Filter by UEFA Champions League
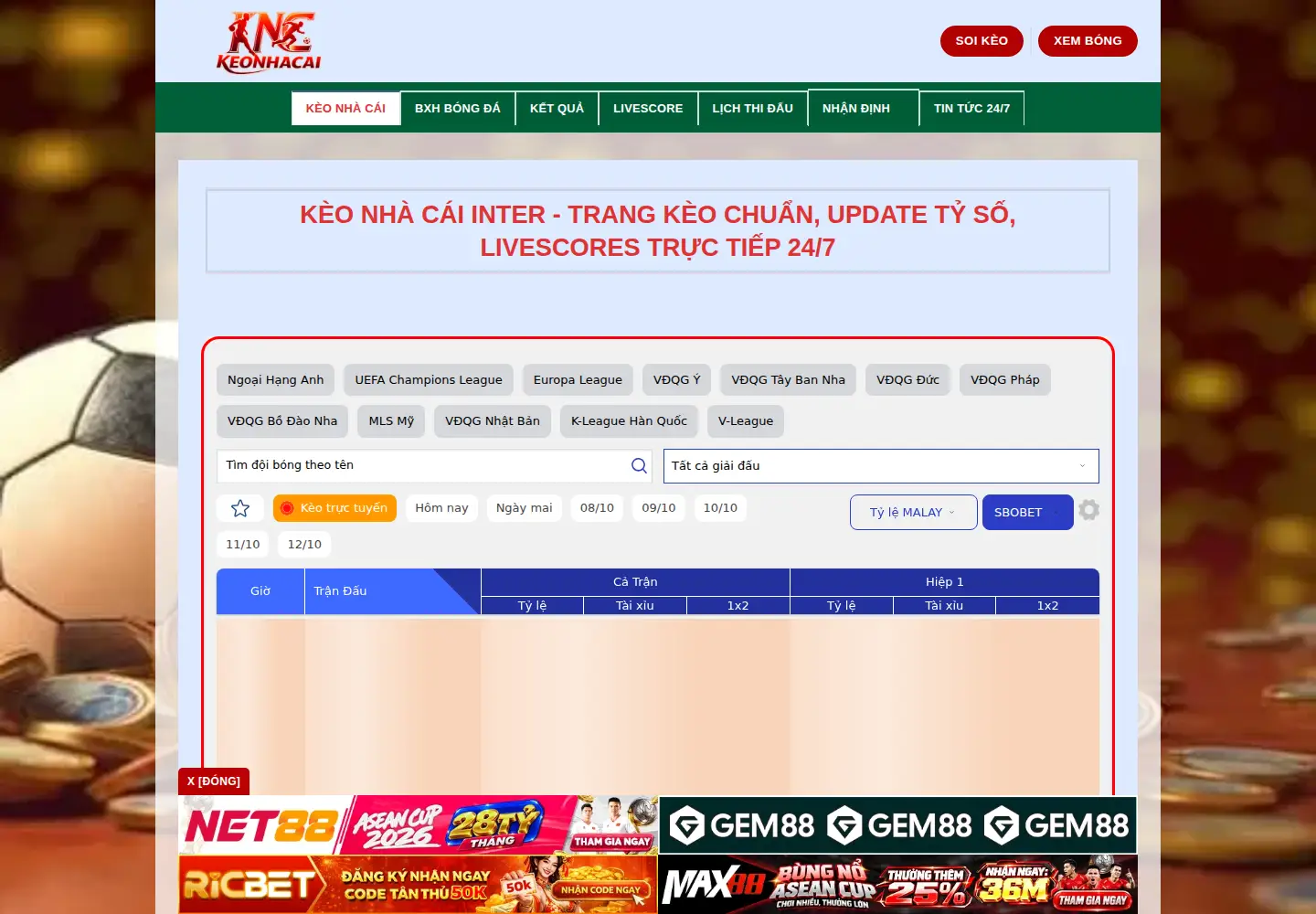Image resolution: width=1316 pixels, height=914 pixels. point(429,380)
